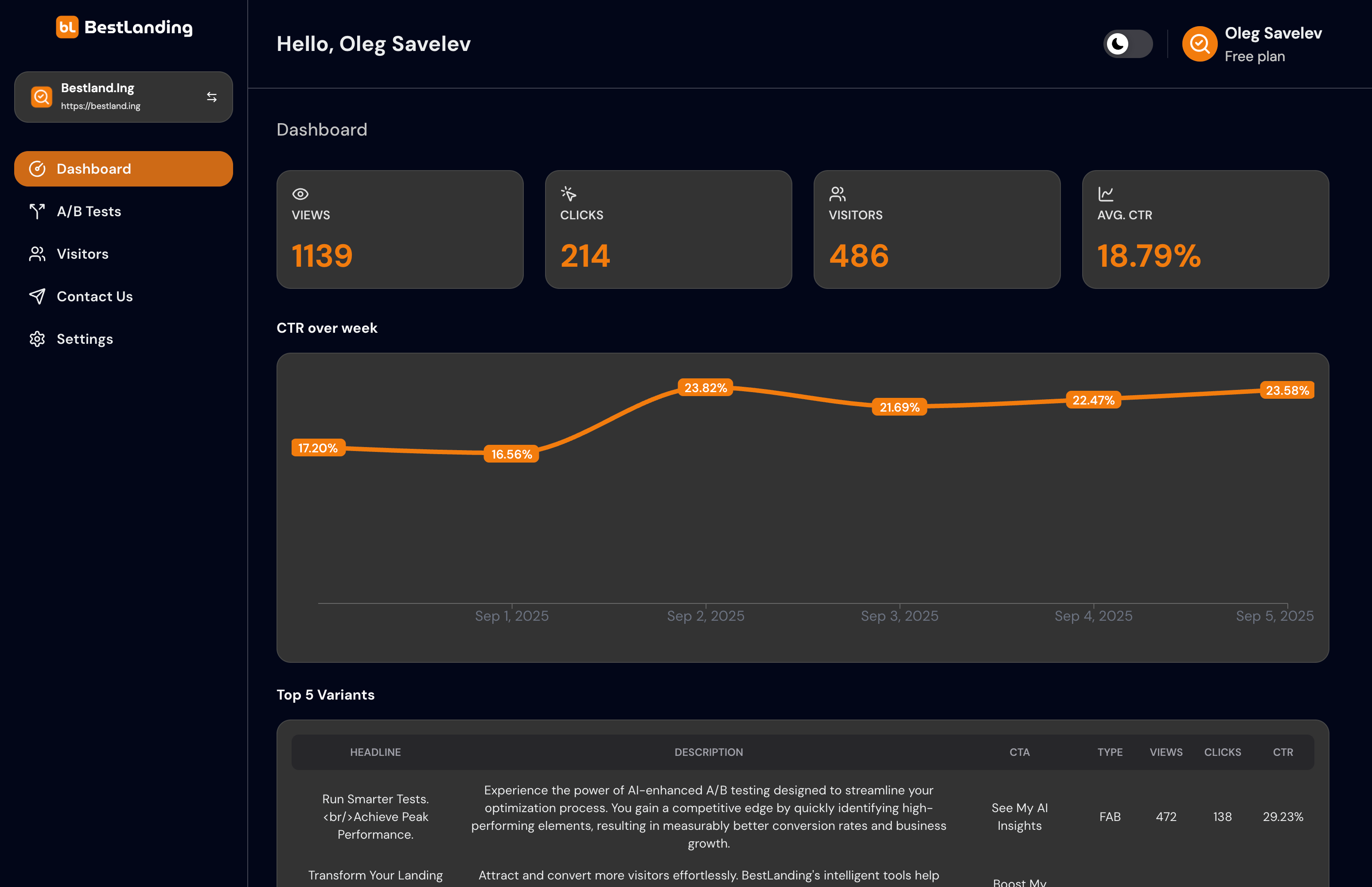Click the CTR column header

point(1283,752)
